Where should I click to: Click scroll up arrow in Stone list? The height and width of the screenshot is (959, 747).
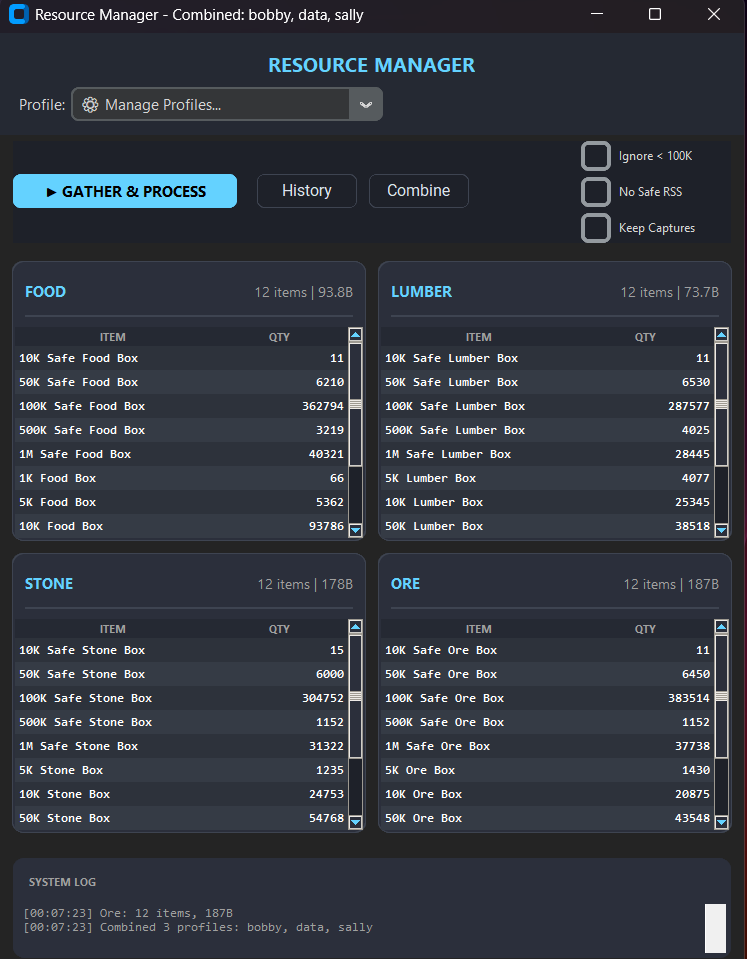tap(355, 628)
